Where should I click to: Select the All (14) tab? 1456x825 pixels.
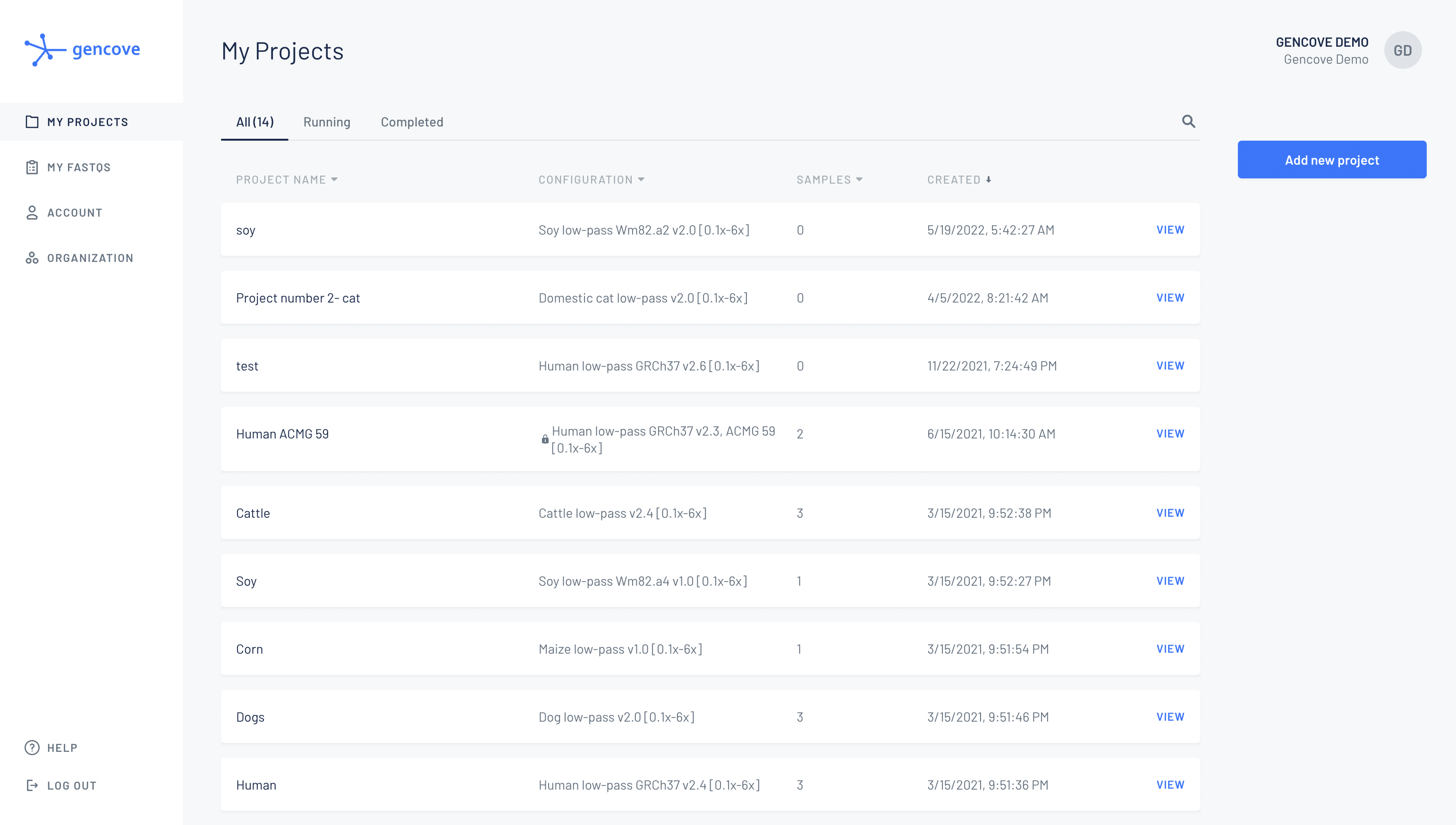(x=254, y=122)
